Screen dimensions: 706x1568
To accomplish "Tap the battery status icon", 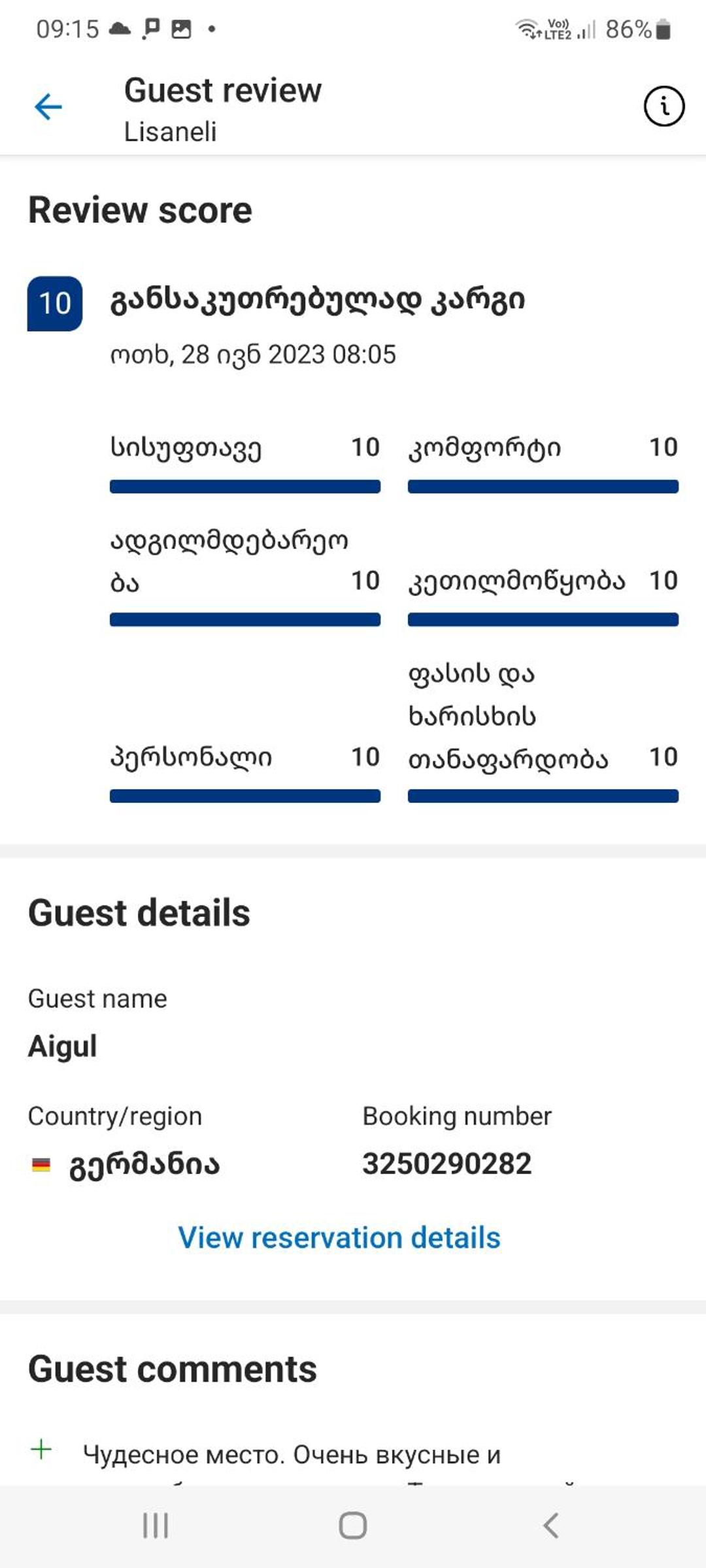I will (x=663, y=29).
